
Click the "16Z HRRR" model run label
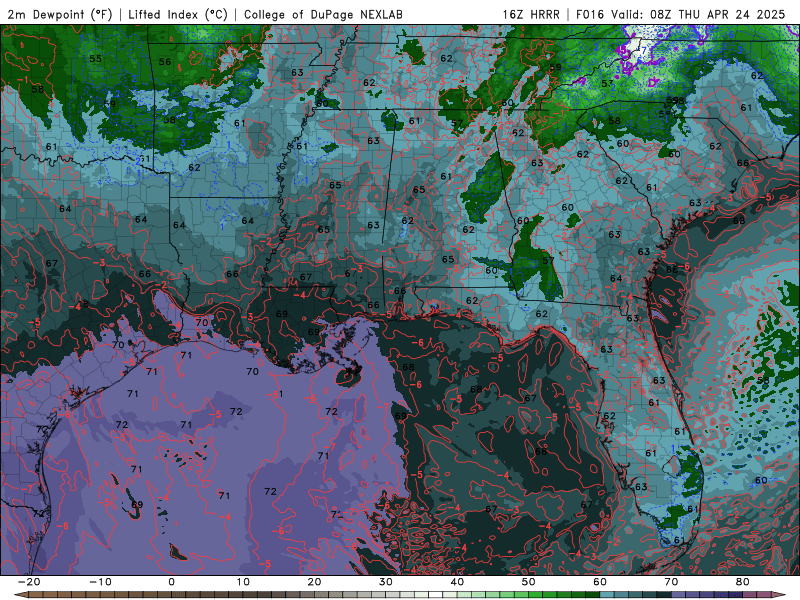tap(531, 15)
